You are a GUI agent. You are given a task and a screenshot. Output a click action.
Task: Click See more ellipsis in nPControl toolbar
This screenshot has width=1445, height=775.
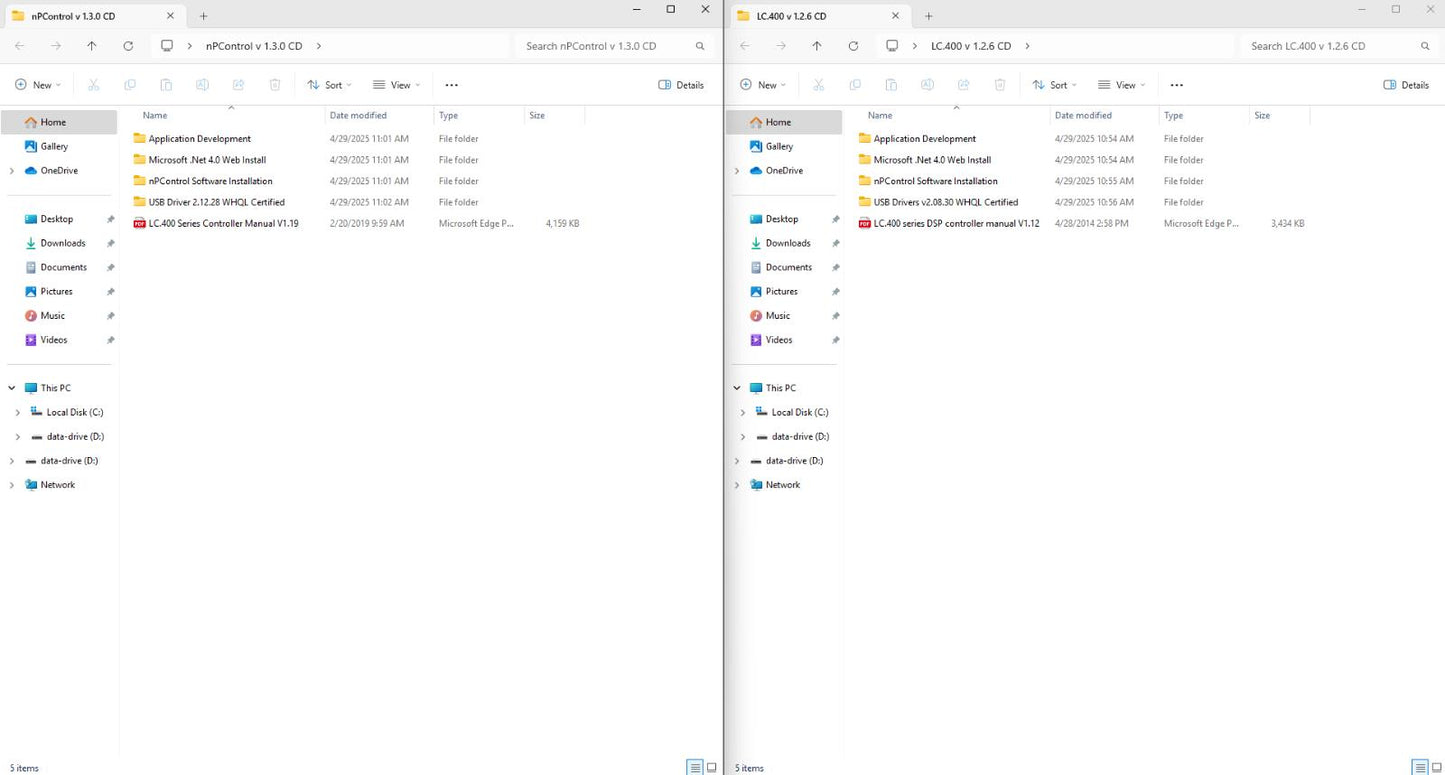451,85
